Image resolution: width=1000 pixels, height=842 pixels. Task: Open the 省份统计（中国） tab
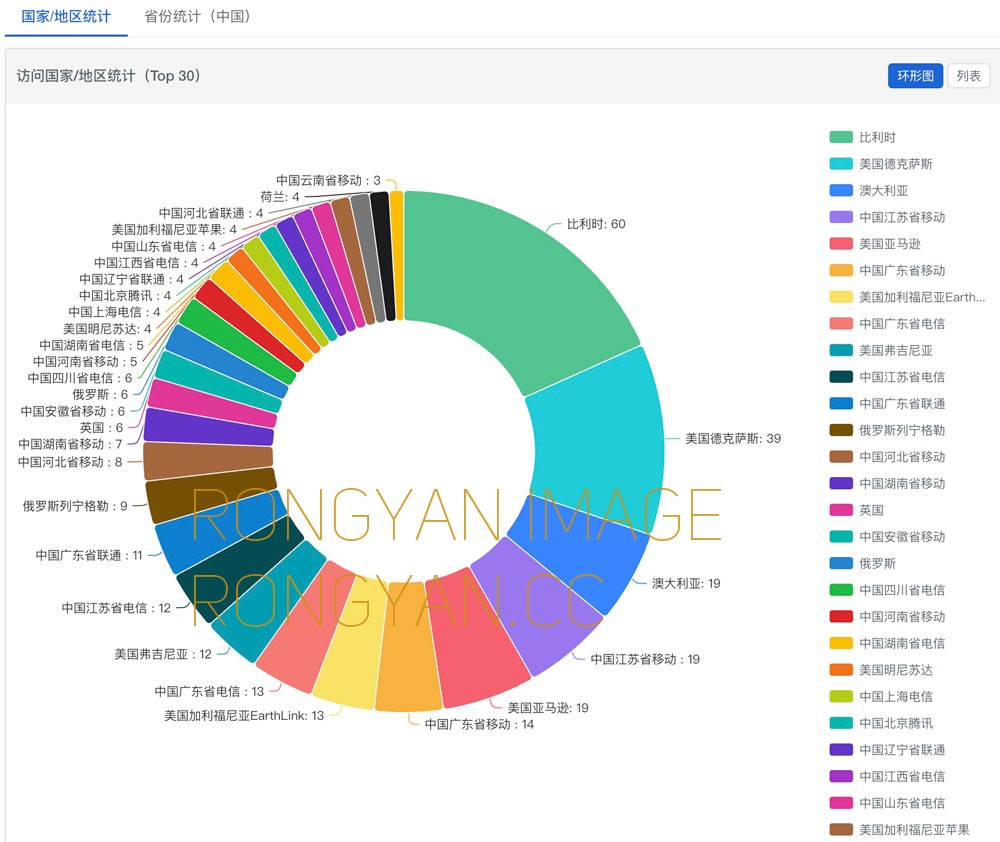point(197,17)
